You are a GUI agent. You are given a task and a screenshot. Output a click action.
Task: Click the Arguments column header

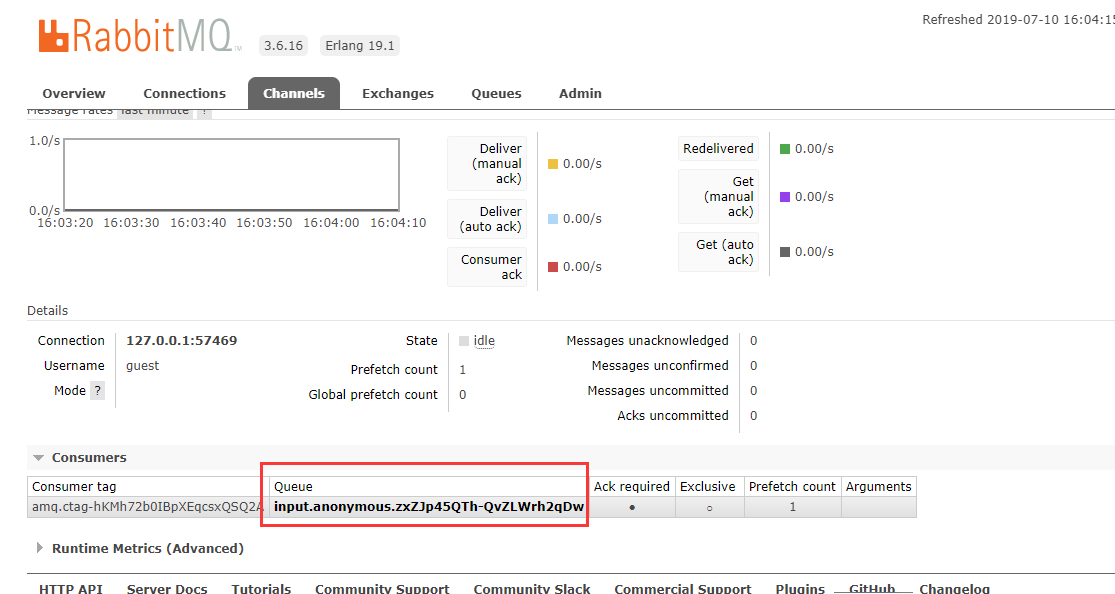[x=878, y=487]
